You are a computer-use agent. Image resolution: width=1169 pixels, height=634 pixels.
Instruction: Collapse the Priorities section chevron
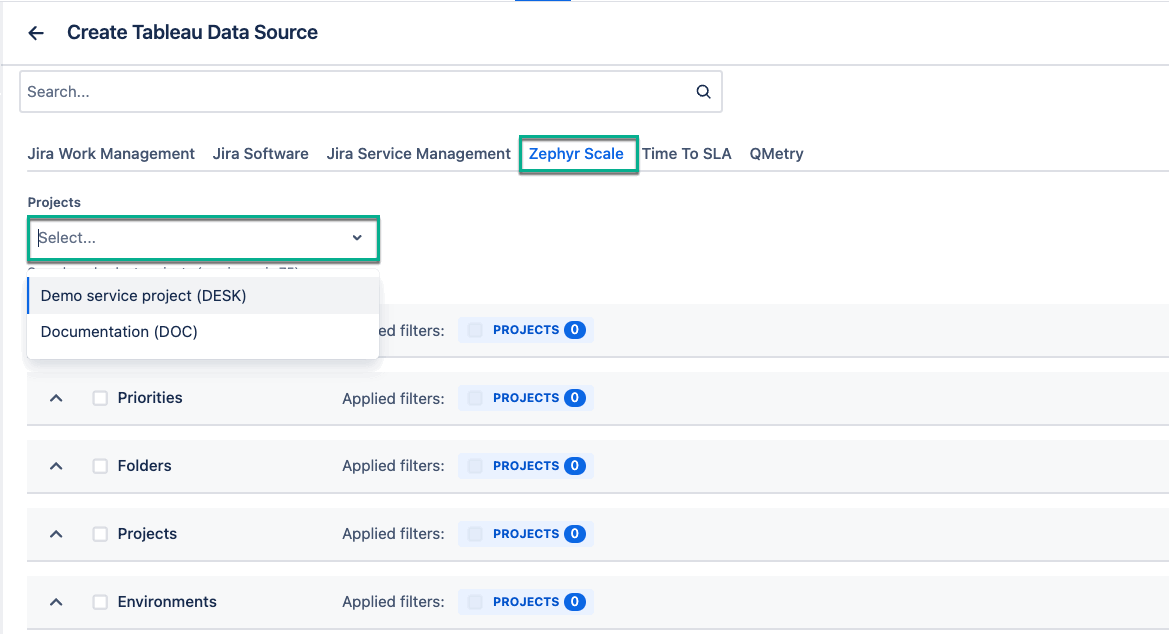point(57,398)
